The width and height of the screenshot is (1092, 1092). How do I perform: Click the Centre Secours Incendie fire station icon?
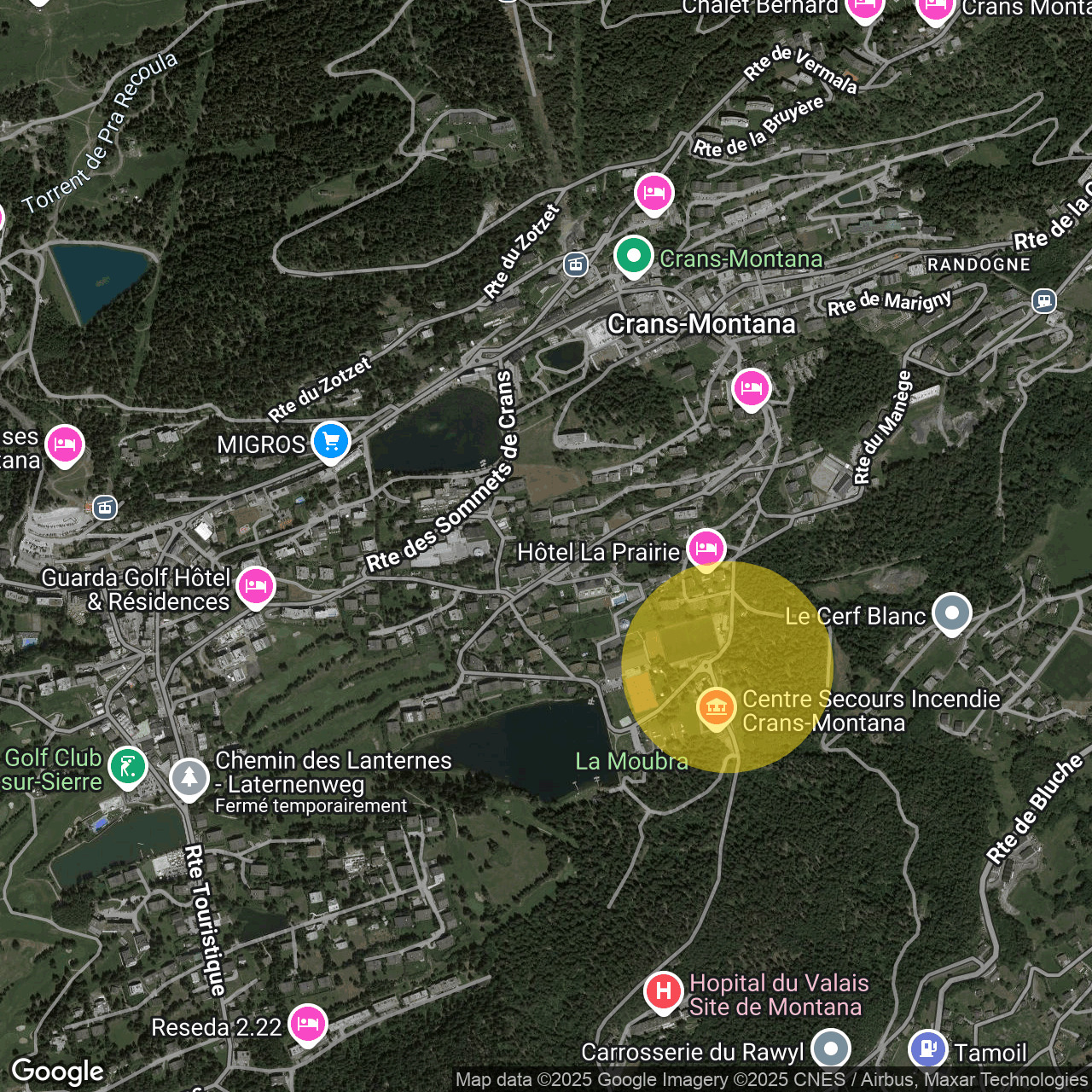716,706
